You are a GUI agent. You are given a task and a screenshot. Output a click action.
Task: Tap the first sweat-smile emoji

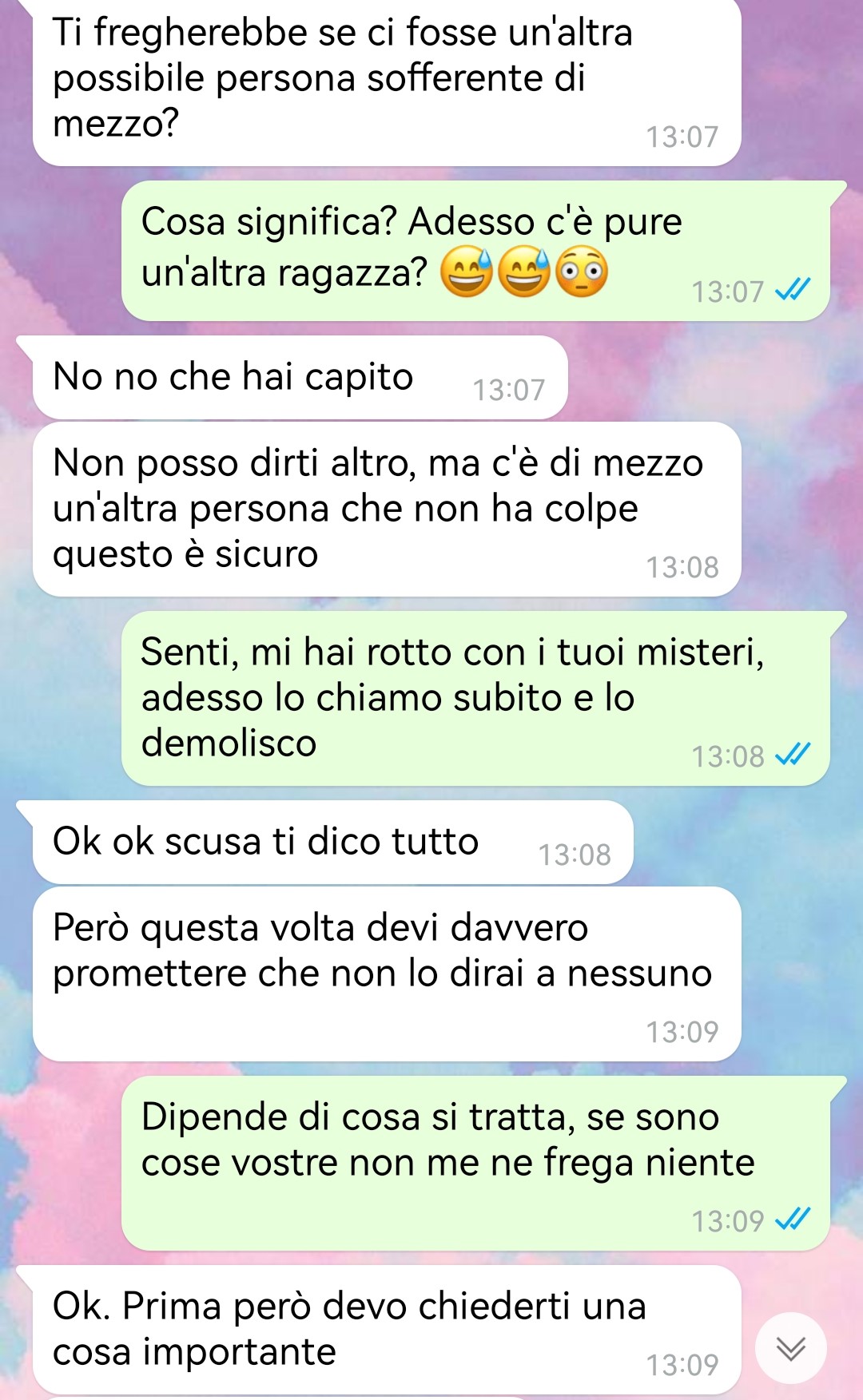coord(467,272)
